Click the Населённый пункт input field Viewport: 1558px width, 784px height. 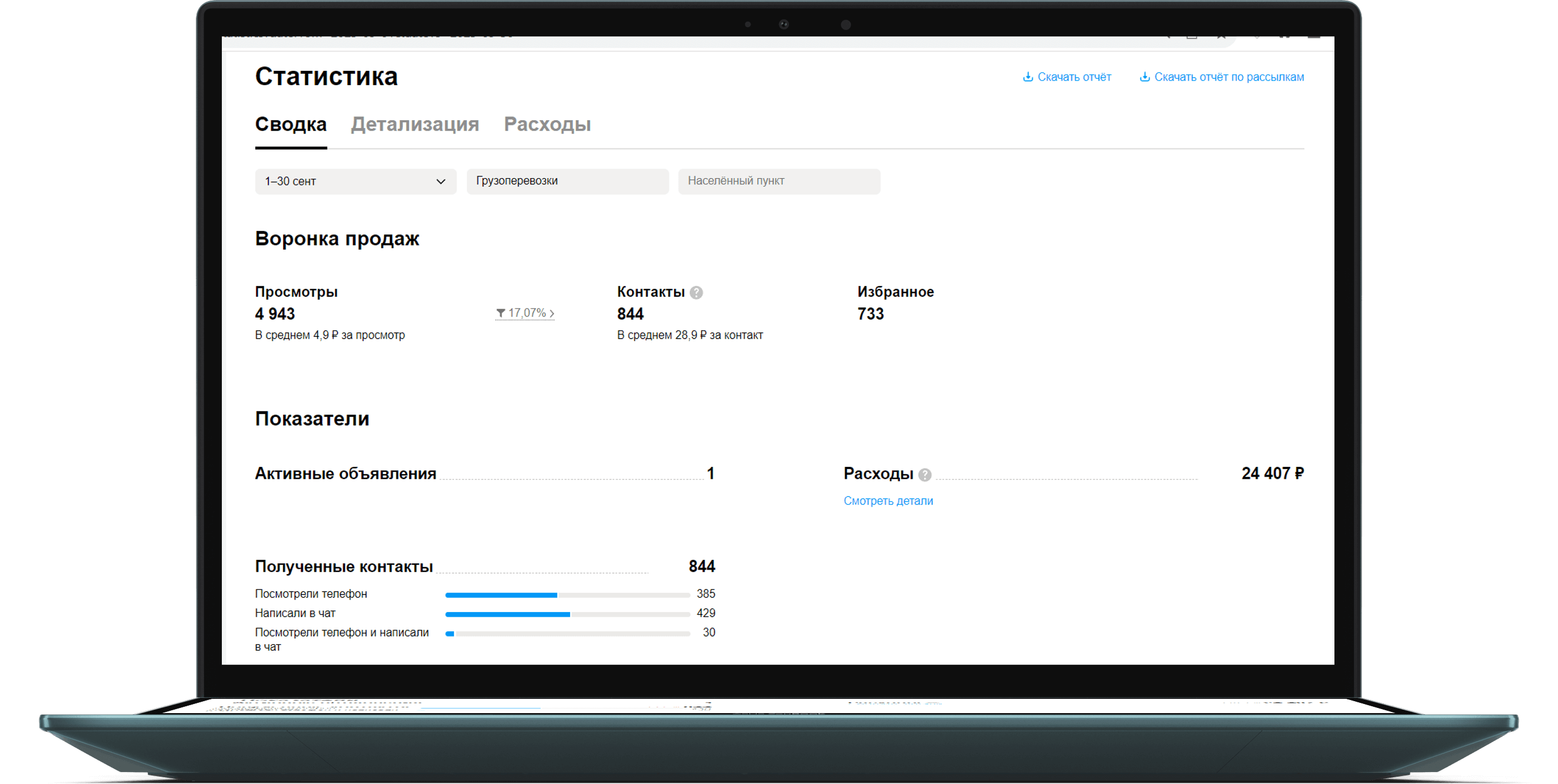pyautogui.click(x=778, y=182)
